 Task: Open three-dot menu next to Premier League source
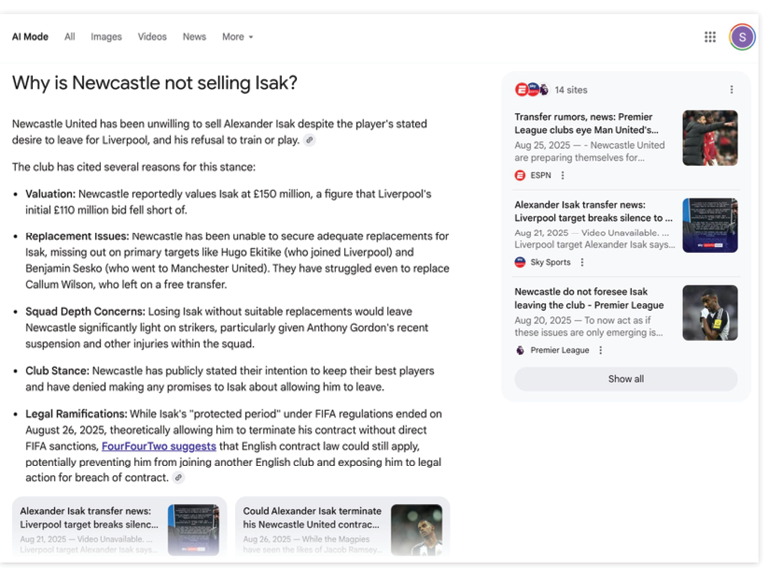pos(600,350)
